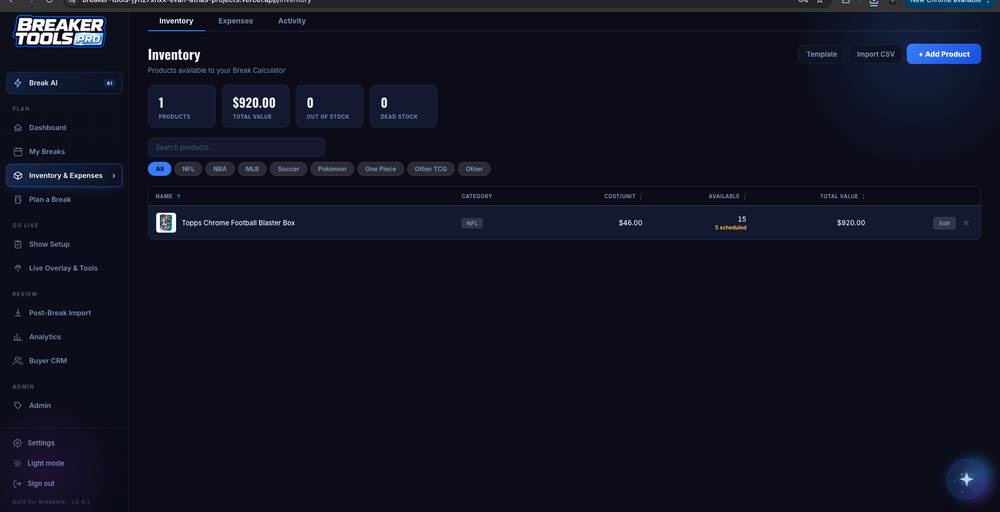Sort table by Total Value column
The width and height of the screenshot is (1000, 512).
pos(842,196)
